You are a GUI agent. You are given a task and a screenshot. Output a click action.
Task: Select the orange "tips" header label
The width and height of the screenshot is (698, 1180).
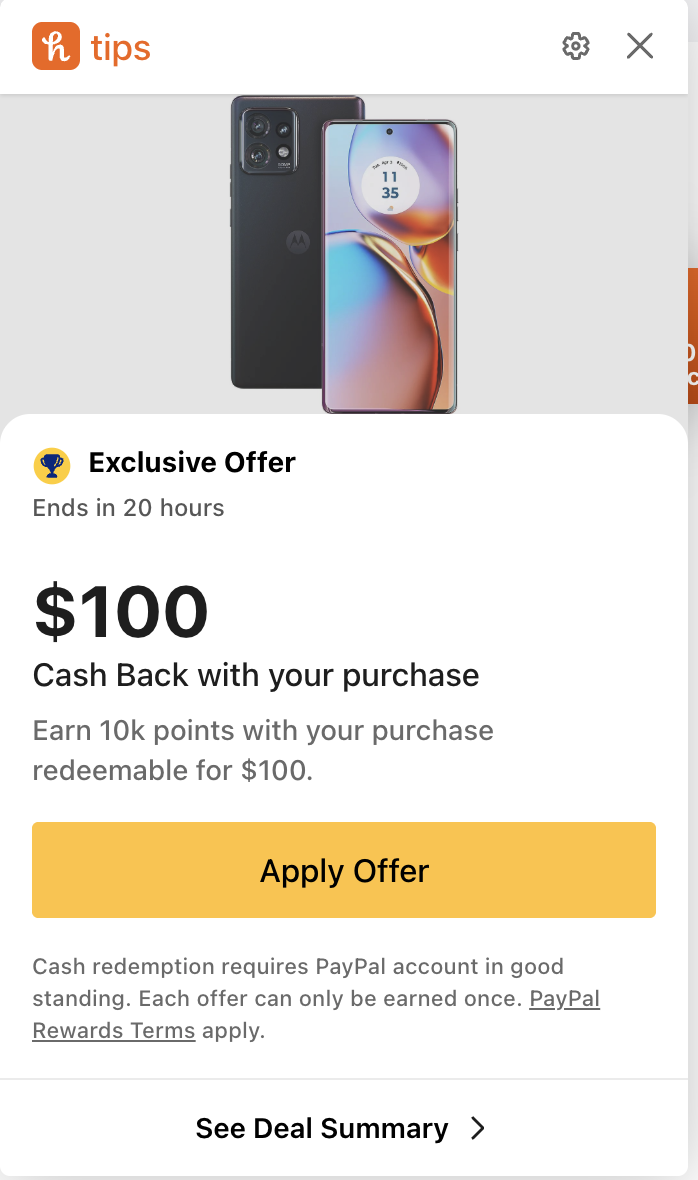point(120,48)
